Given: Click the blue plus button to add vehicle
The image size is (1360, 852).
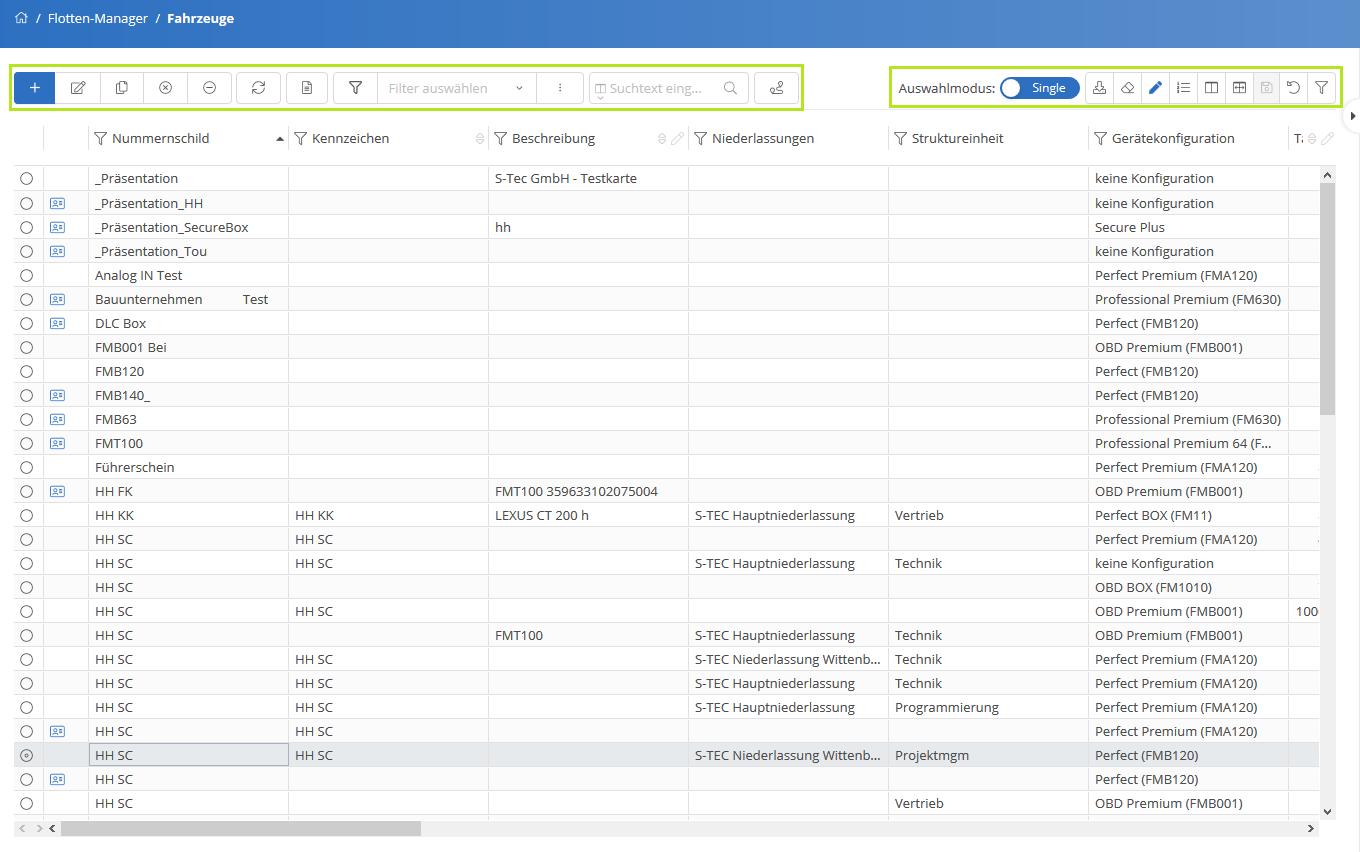Looking at the screenshot, I should pos(35,88).
